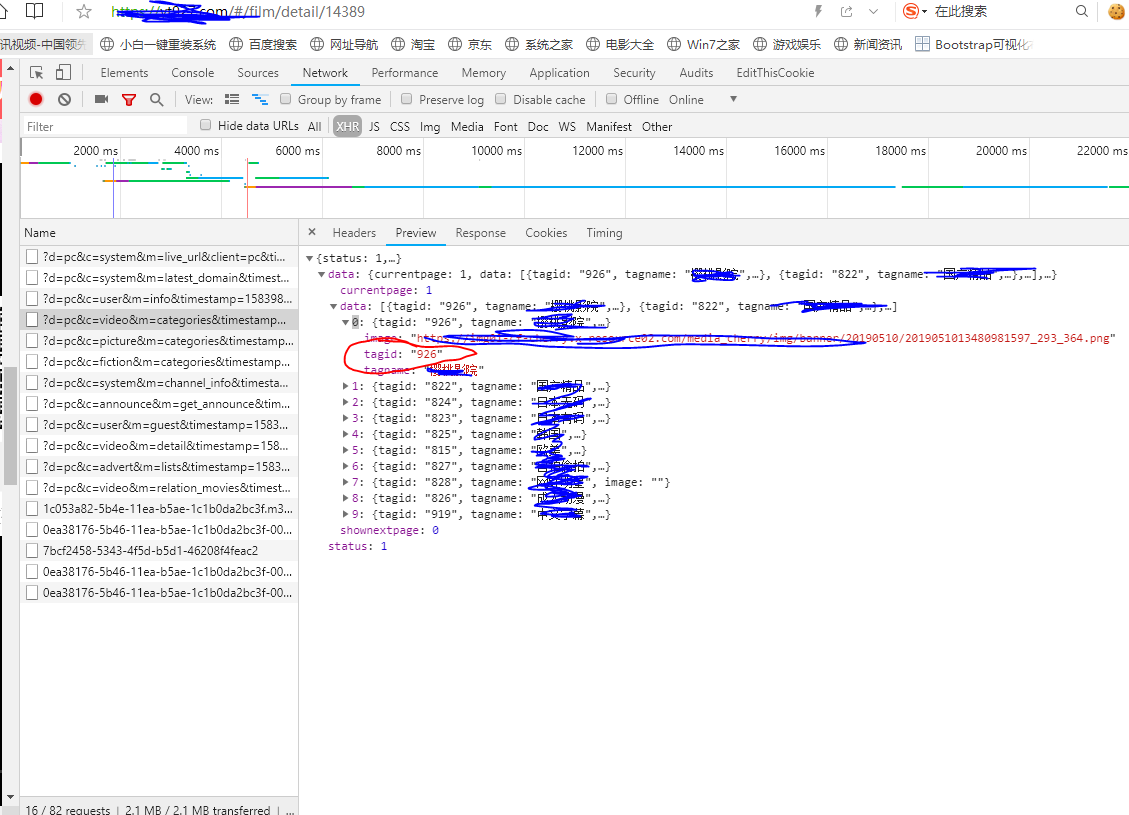Open the cookie extension icon
The height and width of the screenshot is (815, 1129).
pyautogui.click(x=1117, y=12)
